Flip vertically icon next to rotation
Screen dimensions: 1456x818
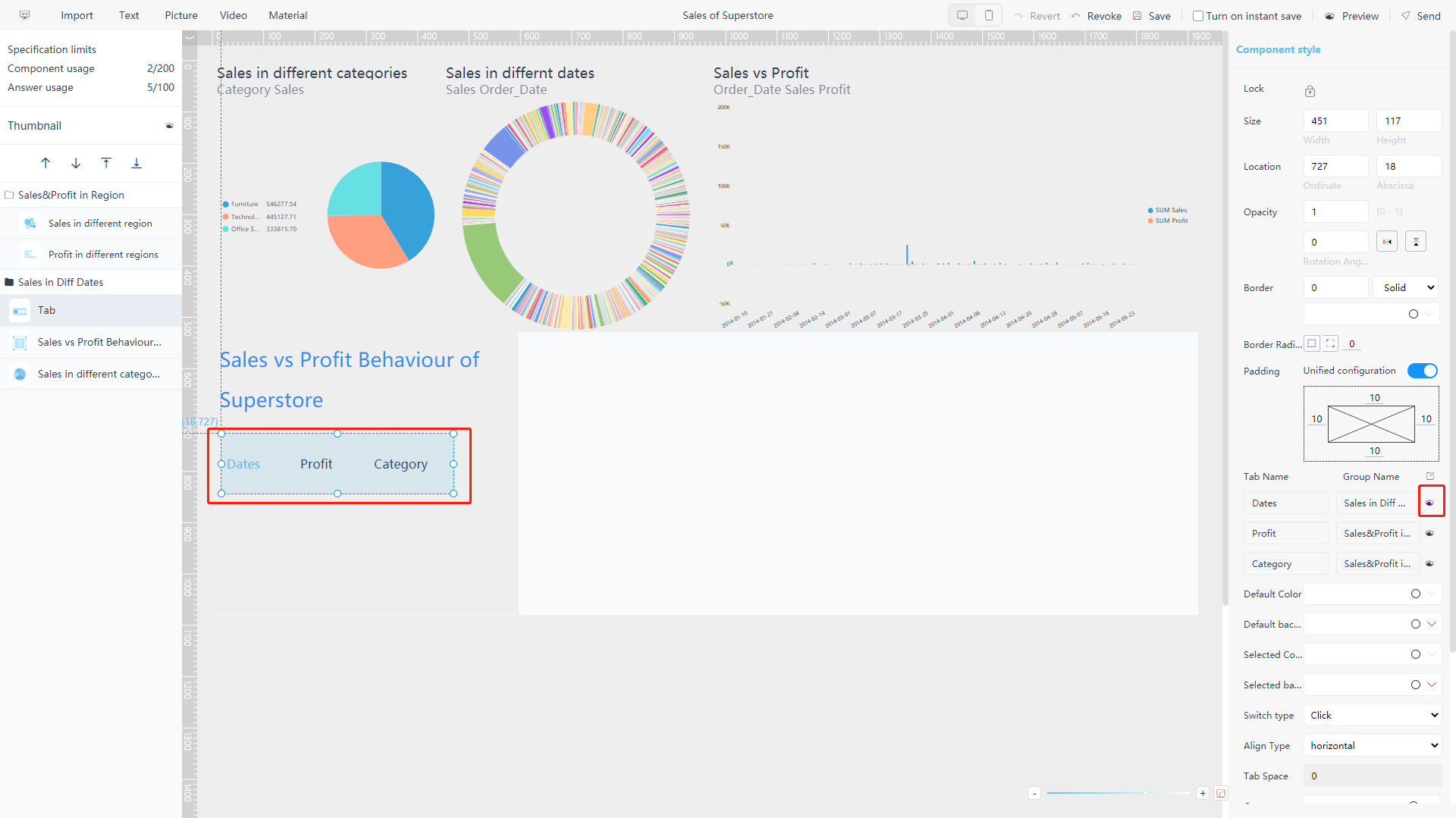[1416, 242]
